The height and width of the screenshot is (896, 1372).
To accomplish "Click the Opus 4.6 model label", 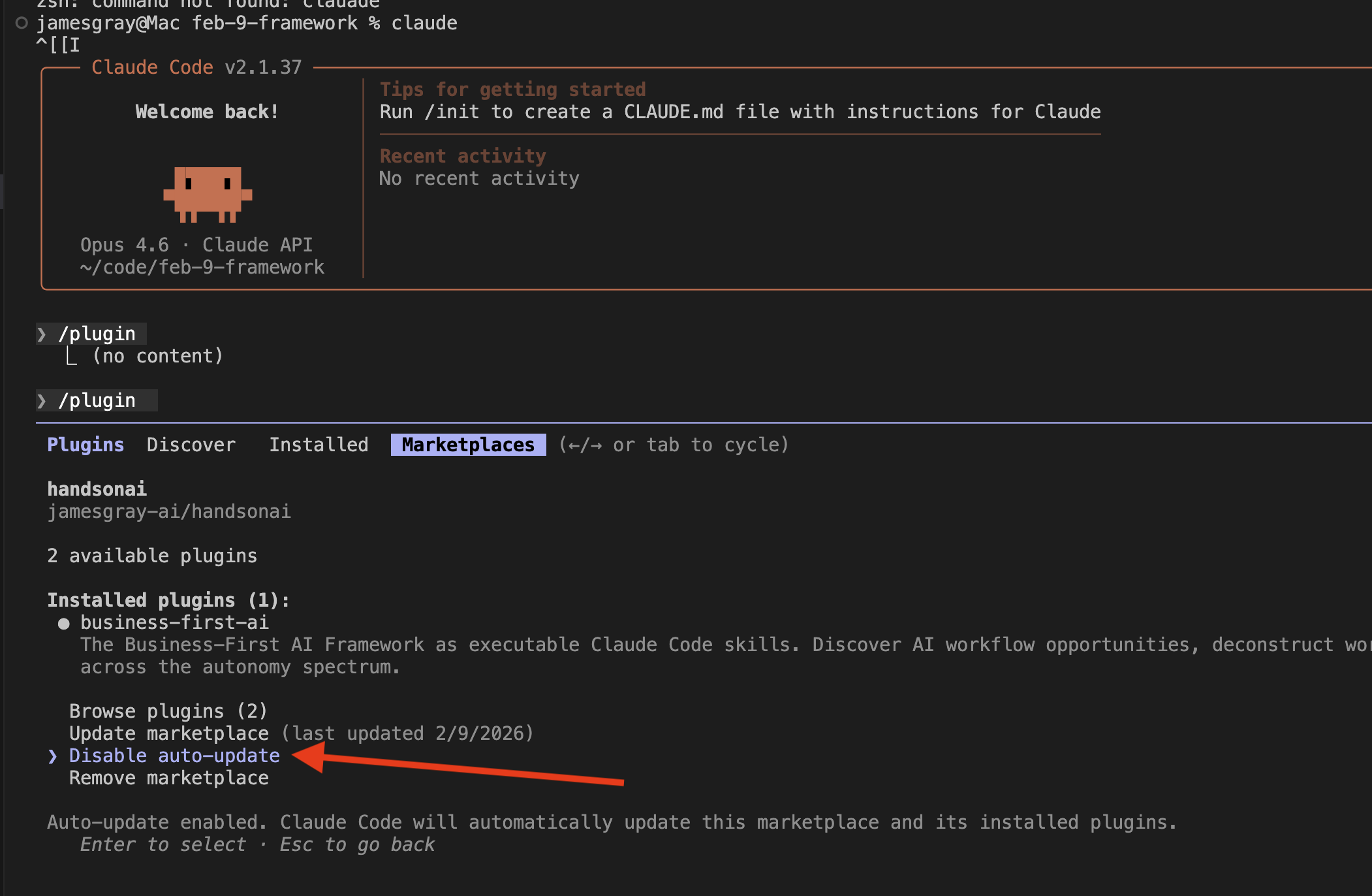I will point(124,244).
